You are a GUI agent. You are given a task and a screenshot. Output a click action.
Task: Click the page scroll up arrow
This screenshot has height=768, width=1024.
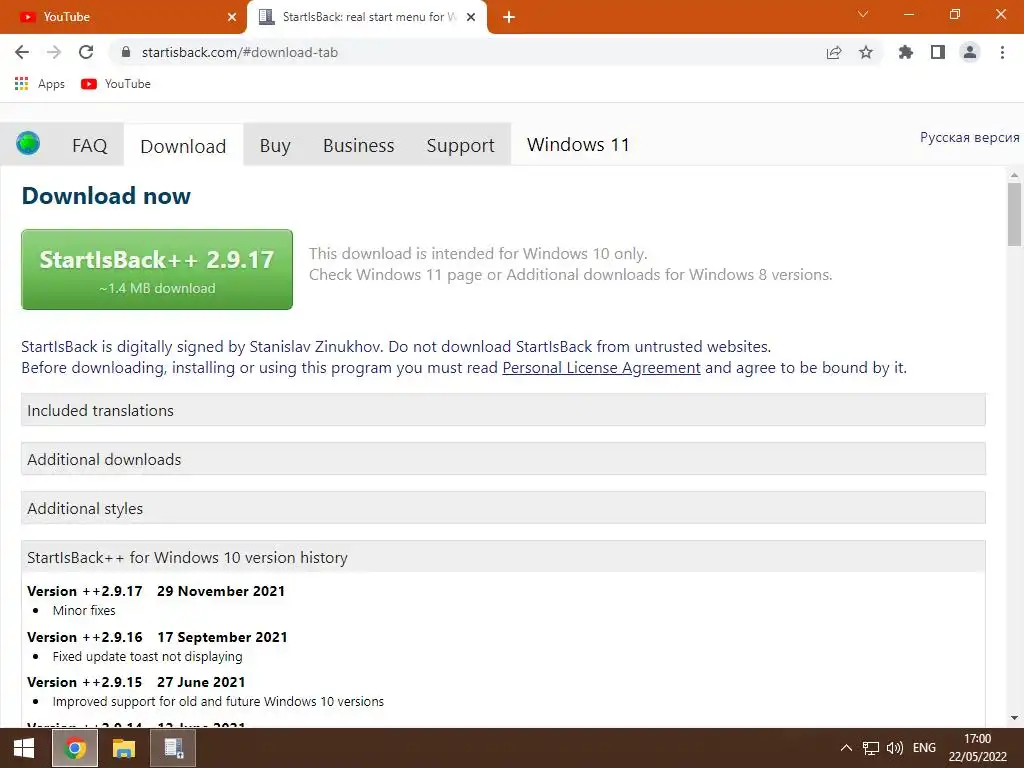[1014, 175]
